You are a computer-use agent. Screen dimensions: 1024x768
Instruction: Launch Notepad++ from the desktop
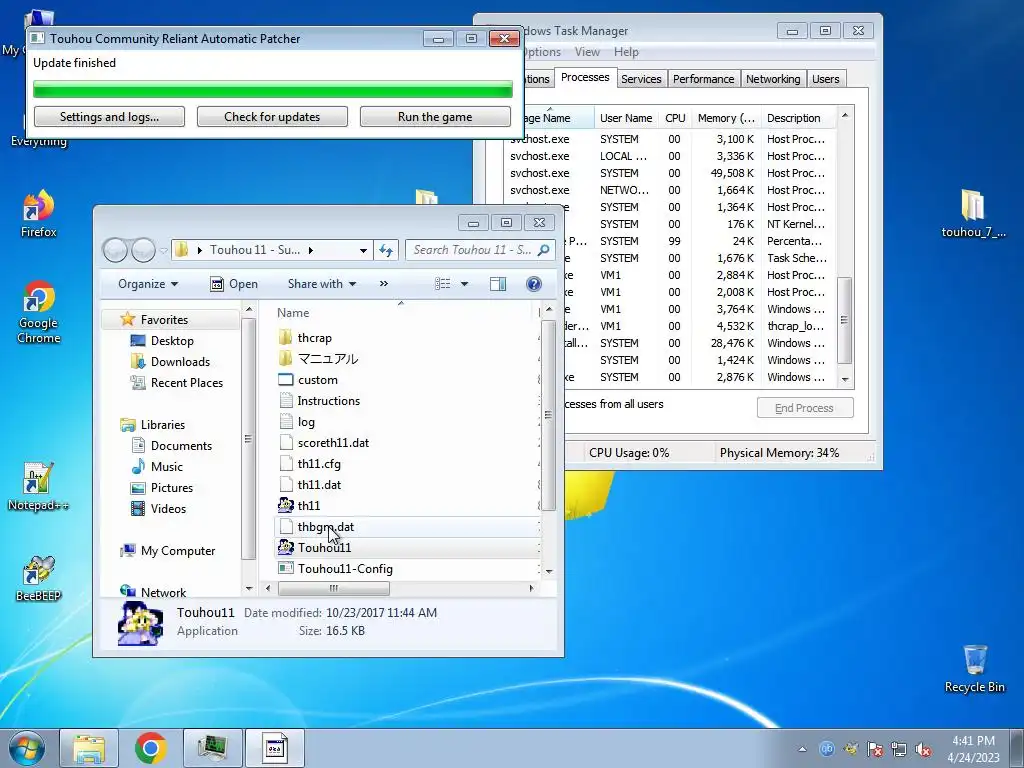38,487
